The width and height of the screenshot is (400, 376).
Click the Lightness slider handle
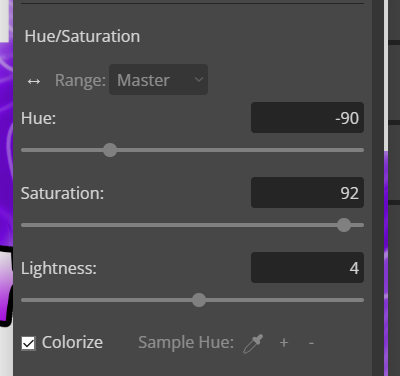pos(199,300)
